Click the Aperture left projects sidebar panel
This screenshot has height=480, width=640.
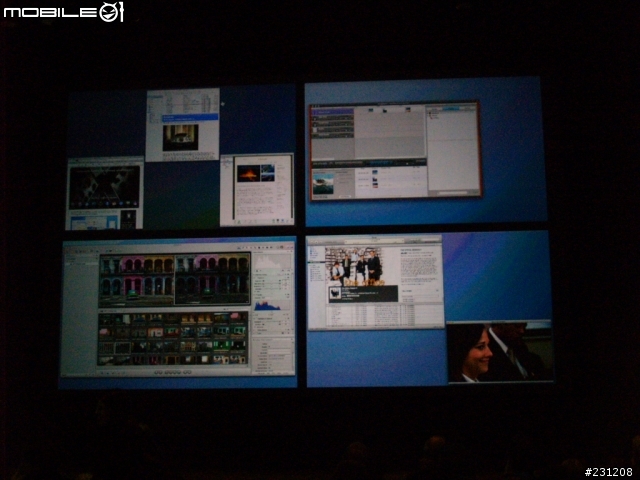[x=80, y=314]
